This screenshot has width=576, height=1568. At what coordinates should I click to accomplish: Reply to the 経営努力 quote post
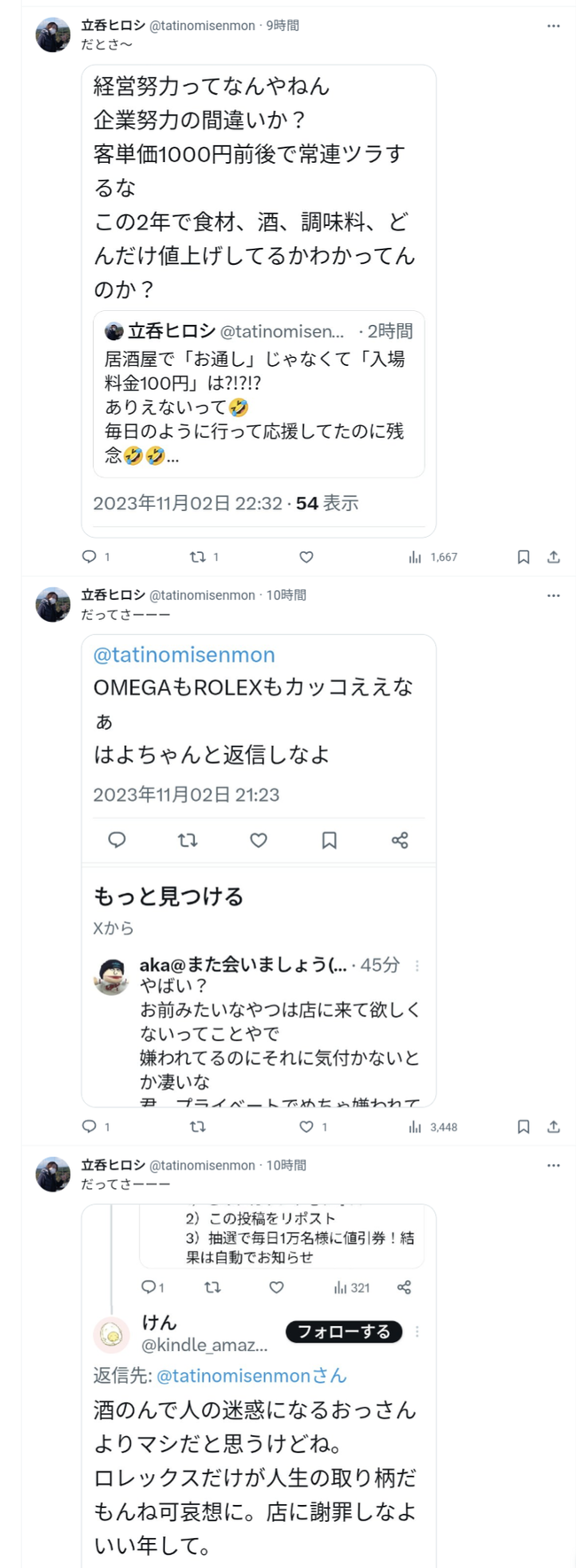coord(90,556)
